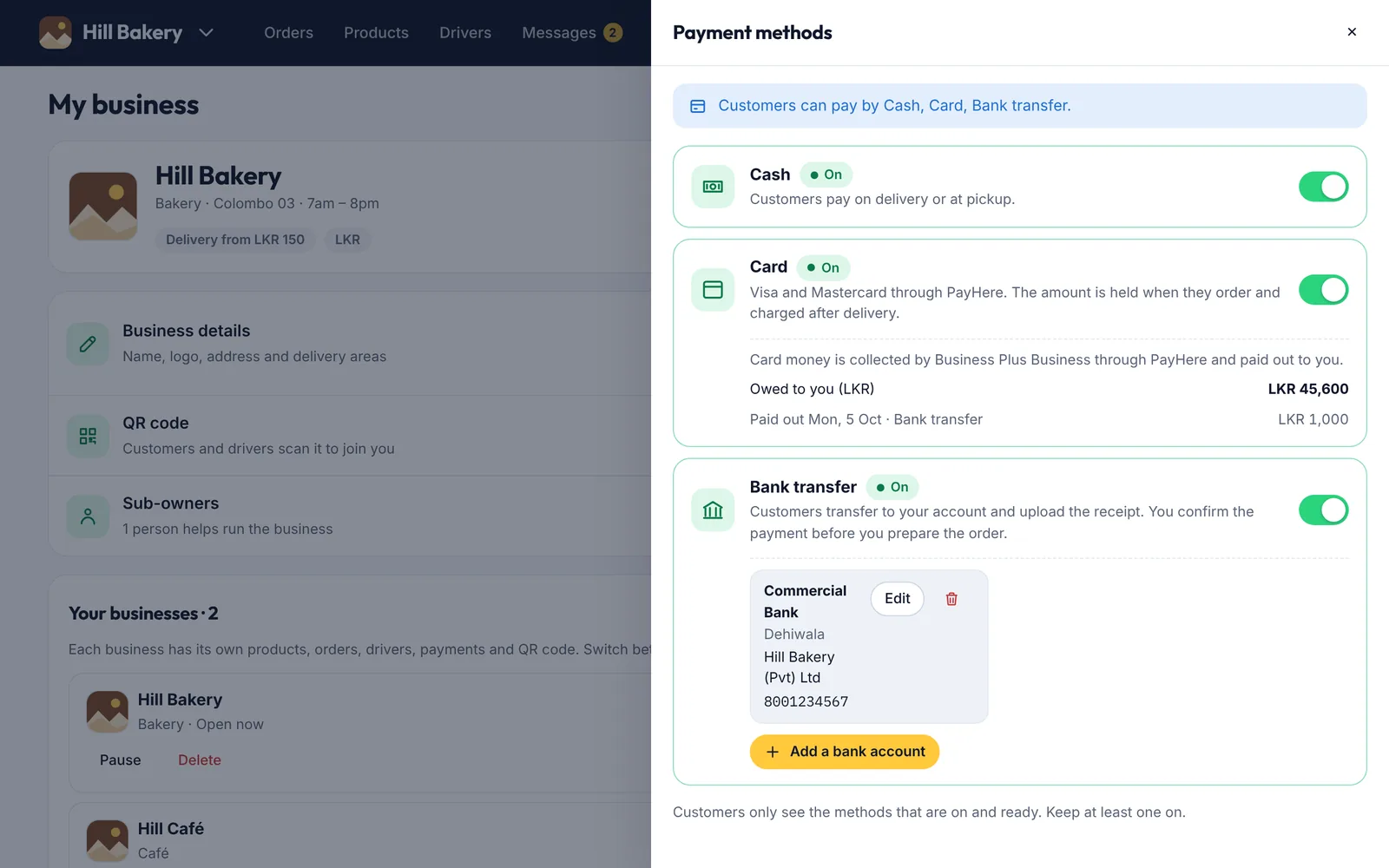This screenshot has width=1389, height=868.
Task: Click the Bank transfer building icon
Action: 713,510
